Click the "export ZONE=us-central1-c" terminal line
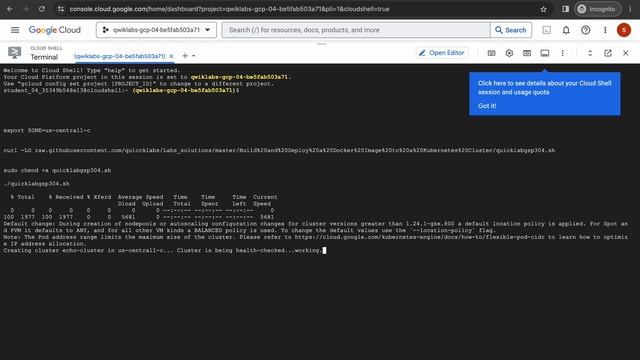This screenshot has height=360, width=640. pyautogui.click(x=47, y=131)
